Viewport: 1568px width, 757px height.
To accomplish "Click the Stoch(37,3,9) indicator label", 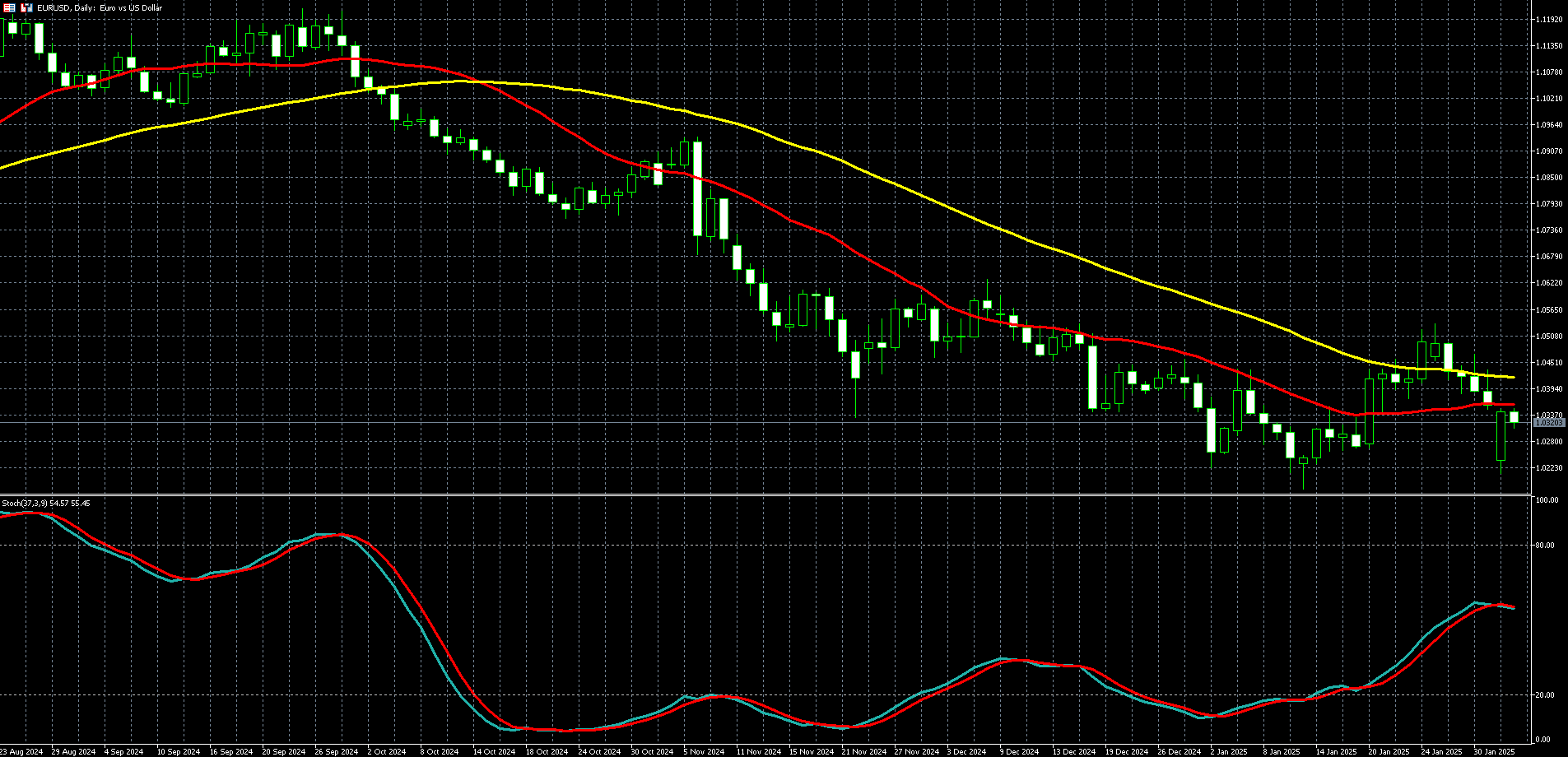I will (46, 503).
